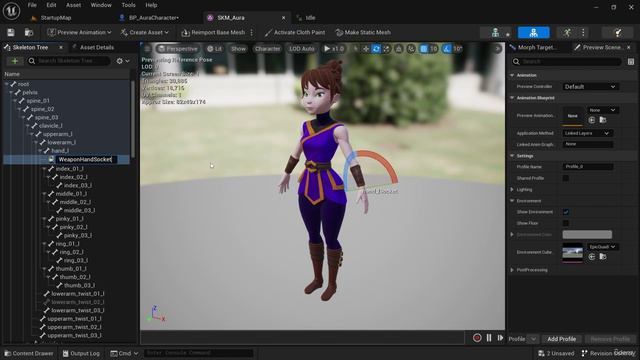Screen dimensions: 640x360
Task: Enable the Show Floor checkbox
Action: [x=566, y=223]
